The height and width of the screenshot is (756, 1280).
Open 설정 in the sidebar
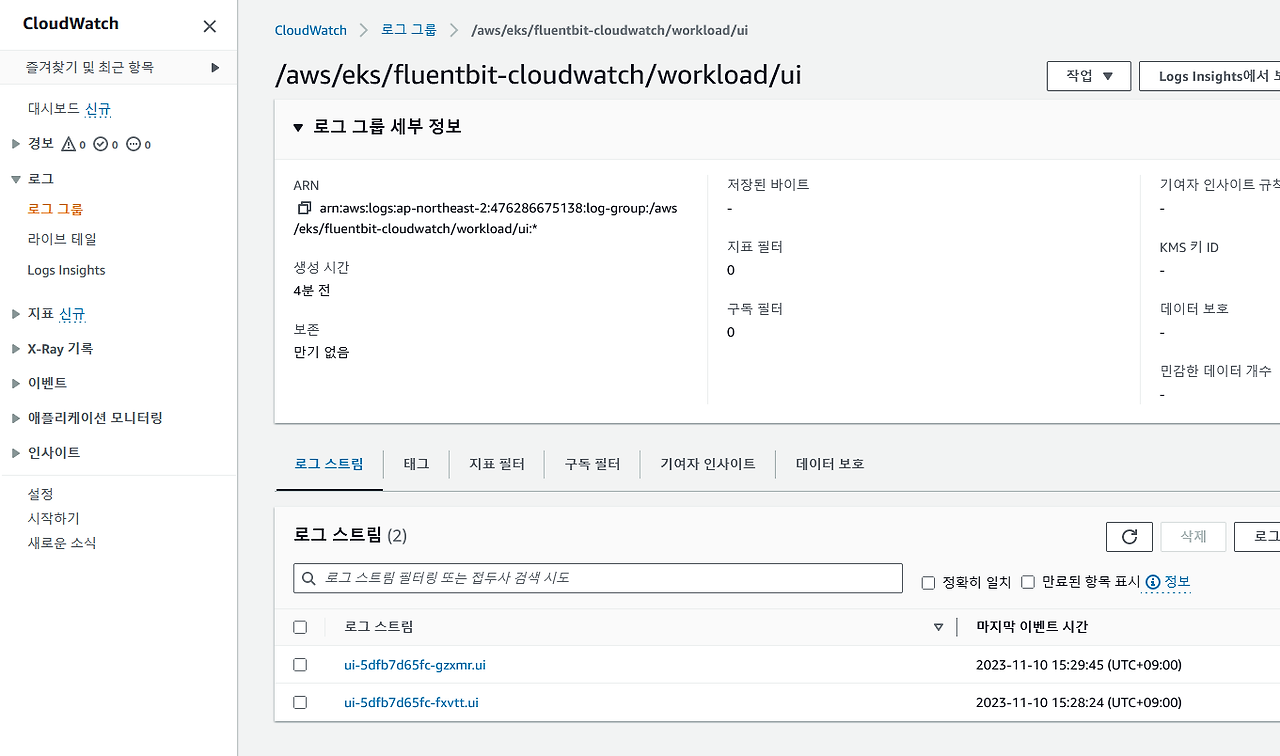(41, 494)
